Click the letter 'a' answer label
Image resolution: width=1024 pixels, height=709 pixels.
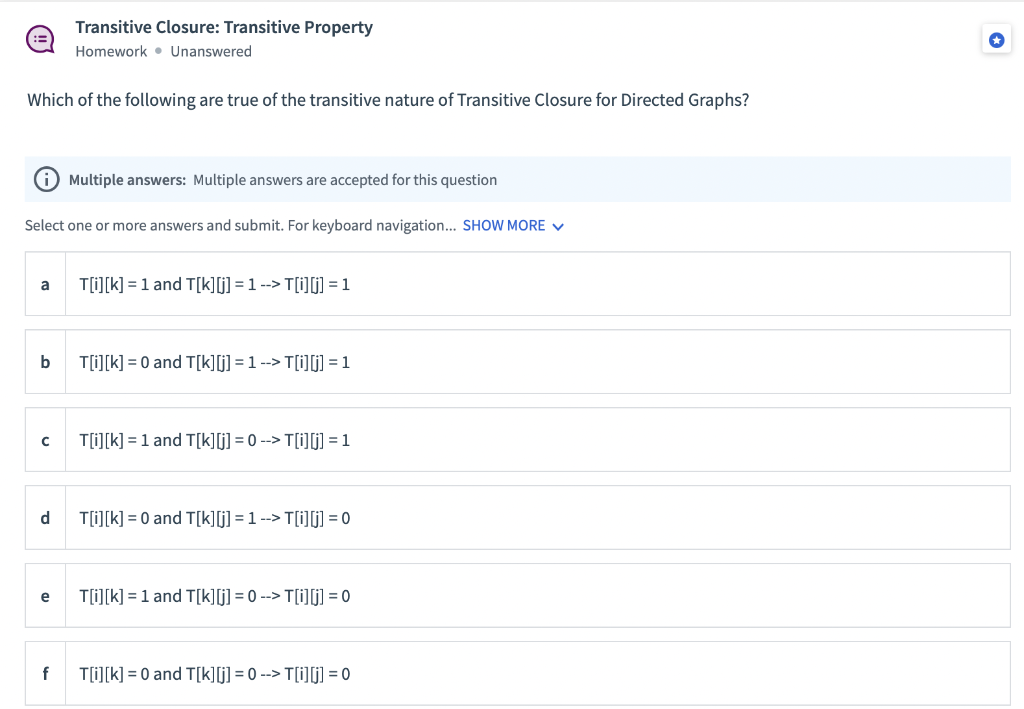coord(45,285)
